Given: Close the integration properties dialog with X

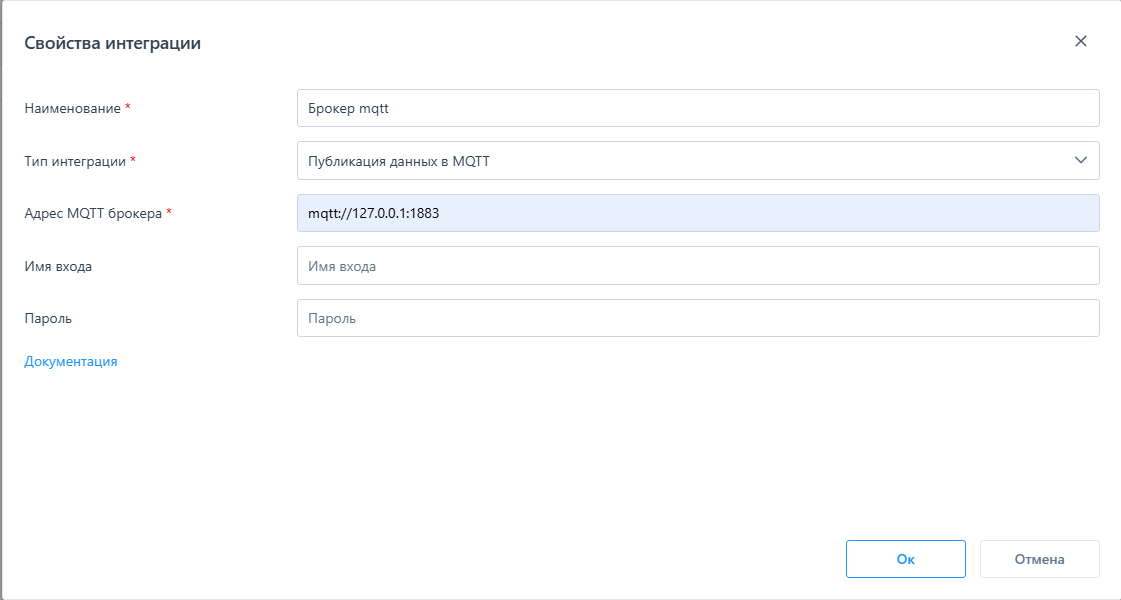Looking at the screenshot, I should click(x=1080, y=42).
